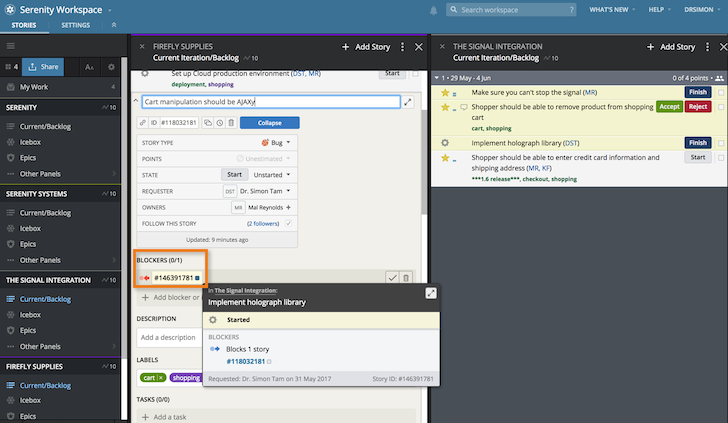This screenshot has height=423, width=728.
Task: Open story history clock icon
Action: point(219,123)
